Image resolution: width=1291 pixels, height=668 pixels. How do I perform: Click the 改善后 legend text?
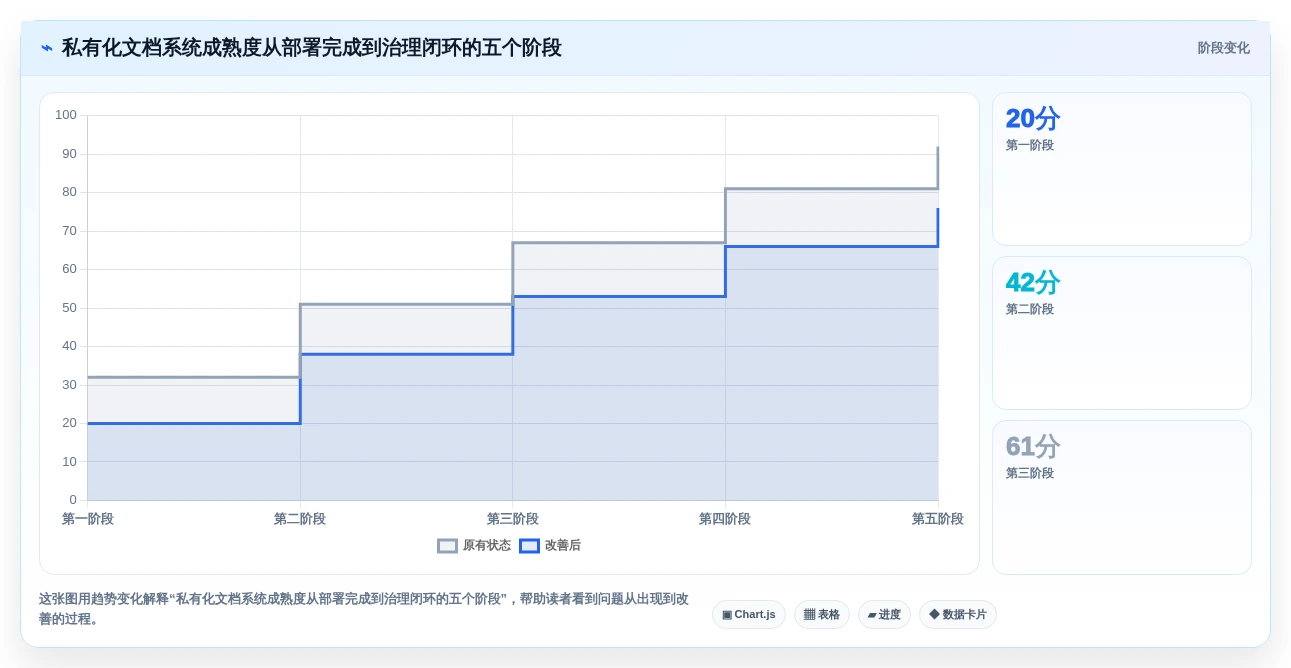pyautogui.click(x=562, y=546)
